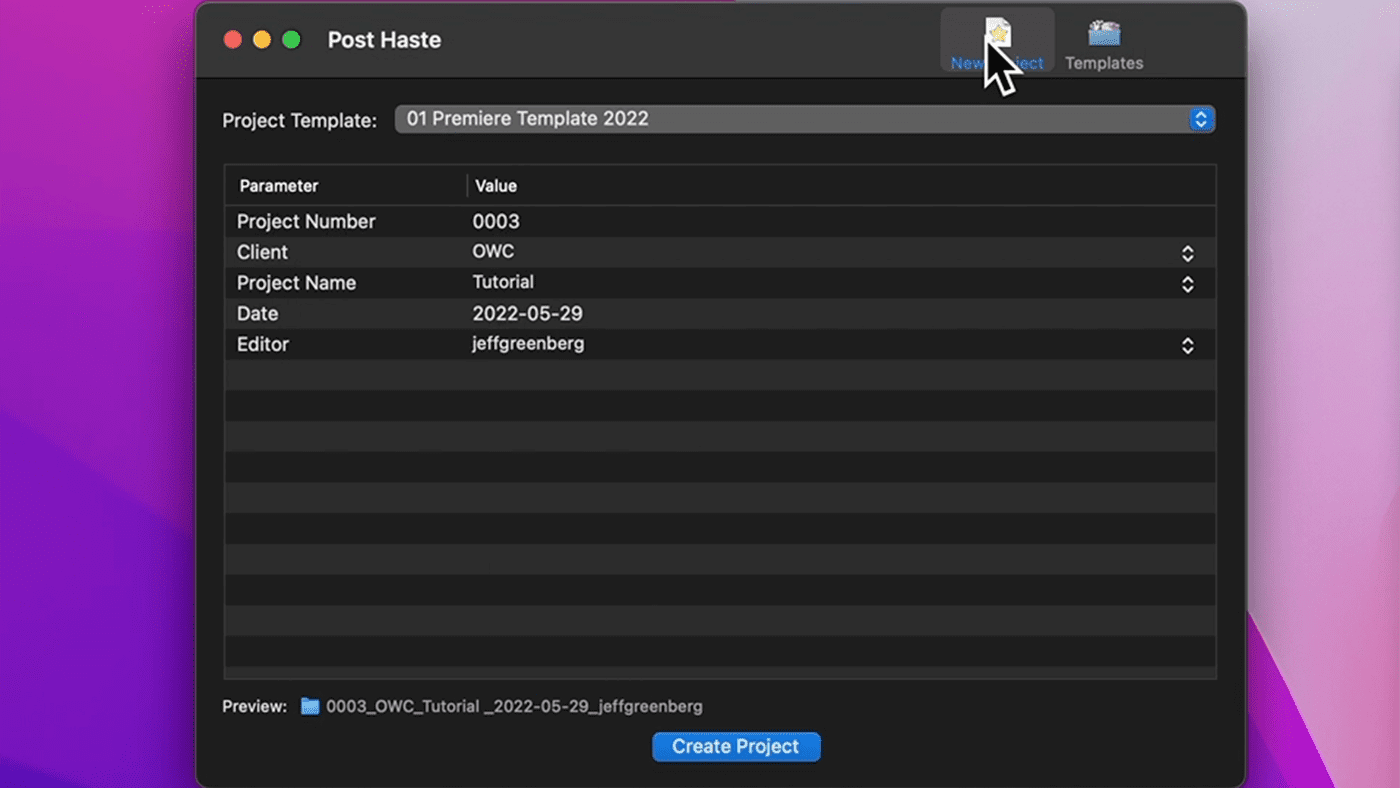The width and height of the screenshot is (1400, 788).
Task: Maximize the Post Haste window
Action: (291, 40)
